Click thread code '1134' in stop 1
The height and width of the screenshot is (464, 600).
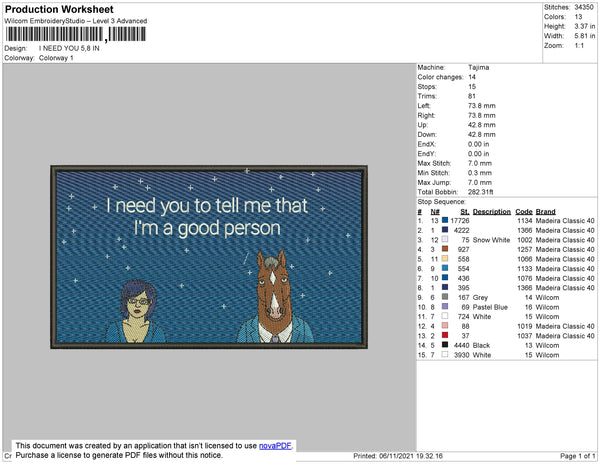[x=525, y=221]
